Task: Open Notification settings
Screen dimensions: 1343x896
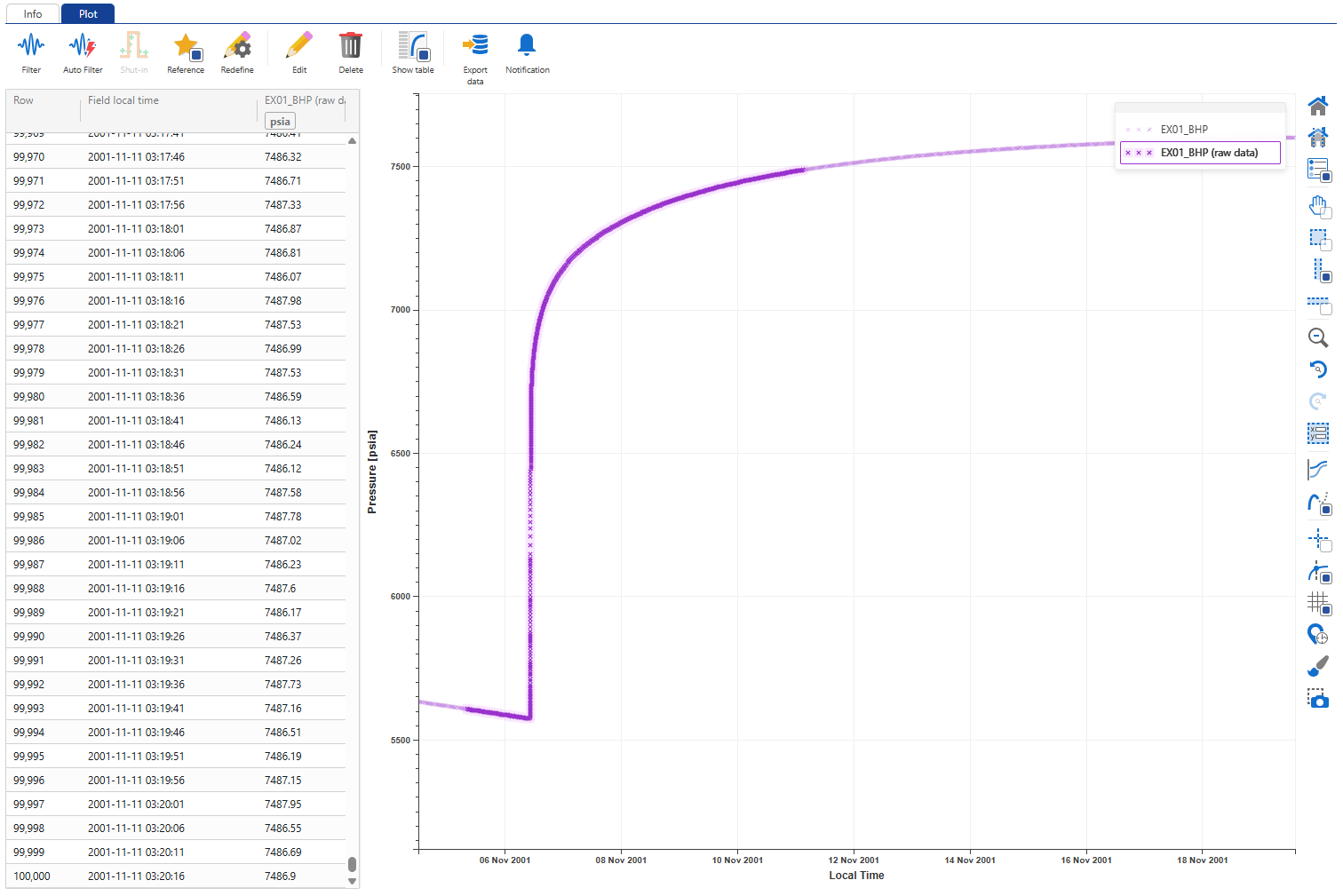Action: click(x=527, y=51)
